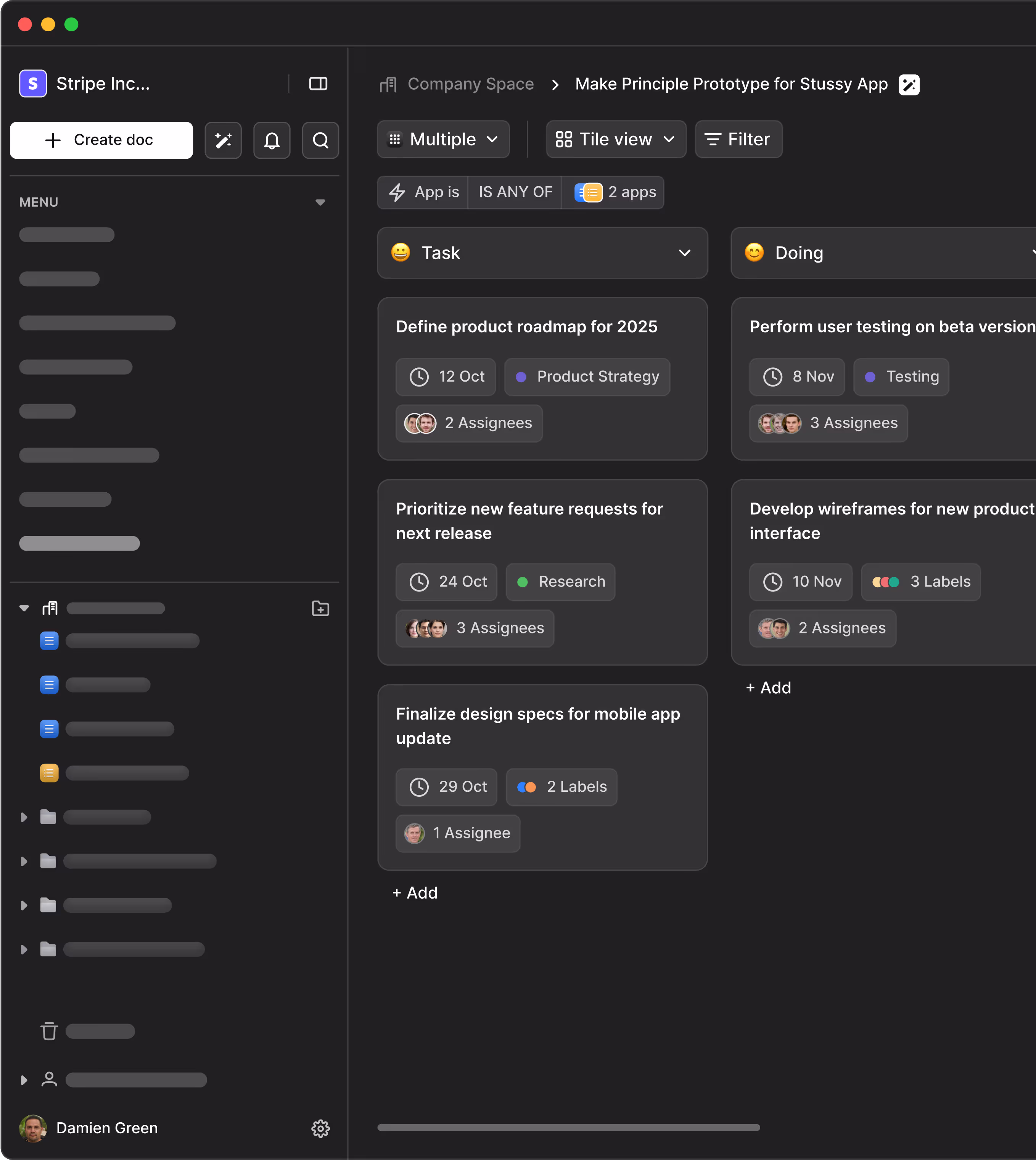Screen dimensions: 1036x1160
Task: Collapse the company space tree arrow
Action: pyautogui.click(x=24, y=608)
